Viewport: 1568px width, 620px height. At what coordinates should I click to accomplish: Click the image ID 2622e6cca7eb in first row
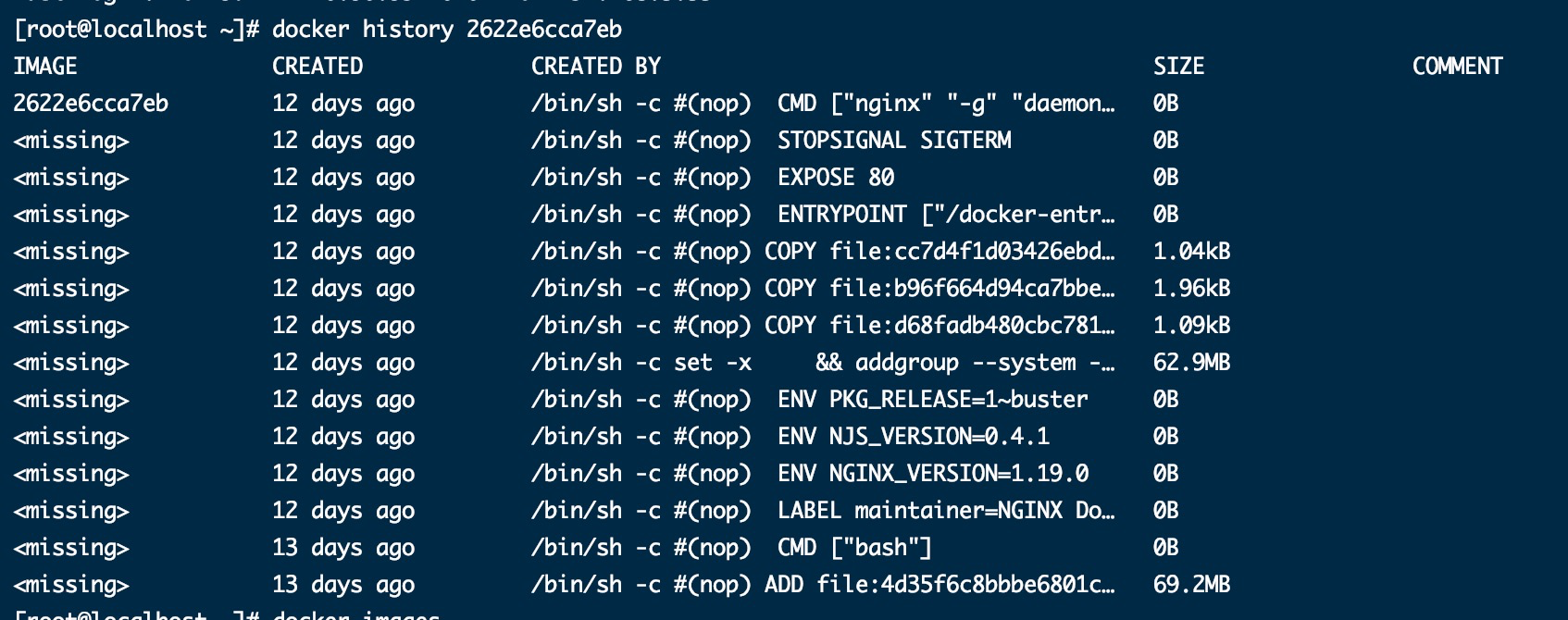(x=91, y=104)
